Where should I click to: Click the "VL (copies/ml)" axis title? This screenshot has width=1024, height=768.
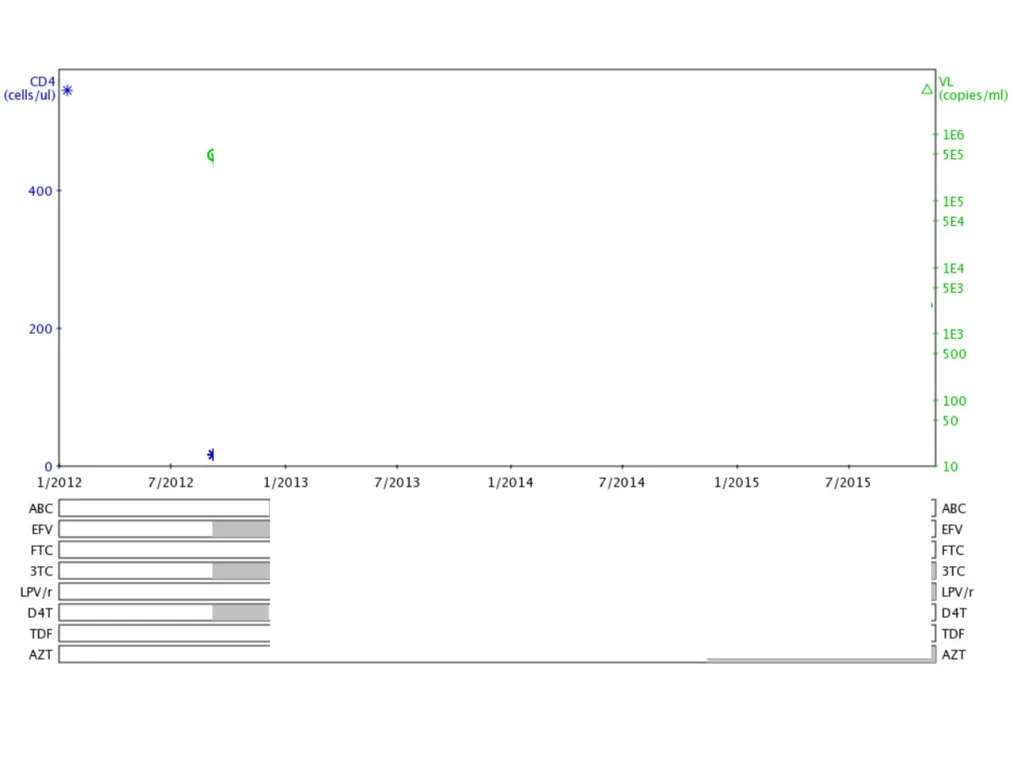coord(973,88)
